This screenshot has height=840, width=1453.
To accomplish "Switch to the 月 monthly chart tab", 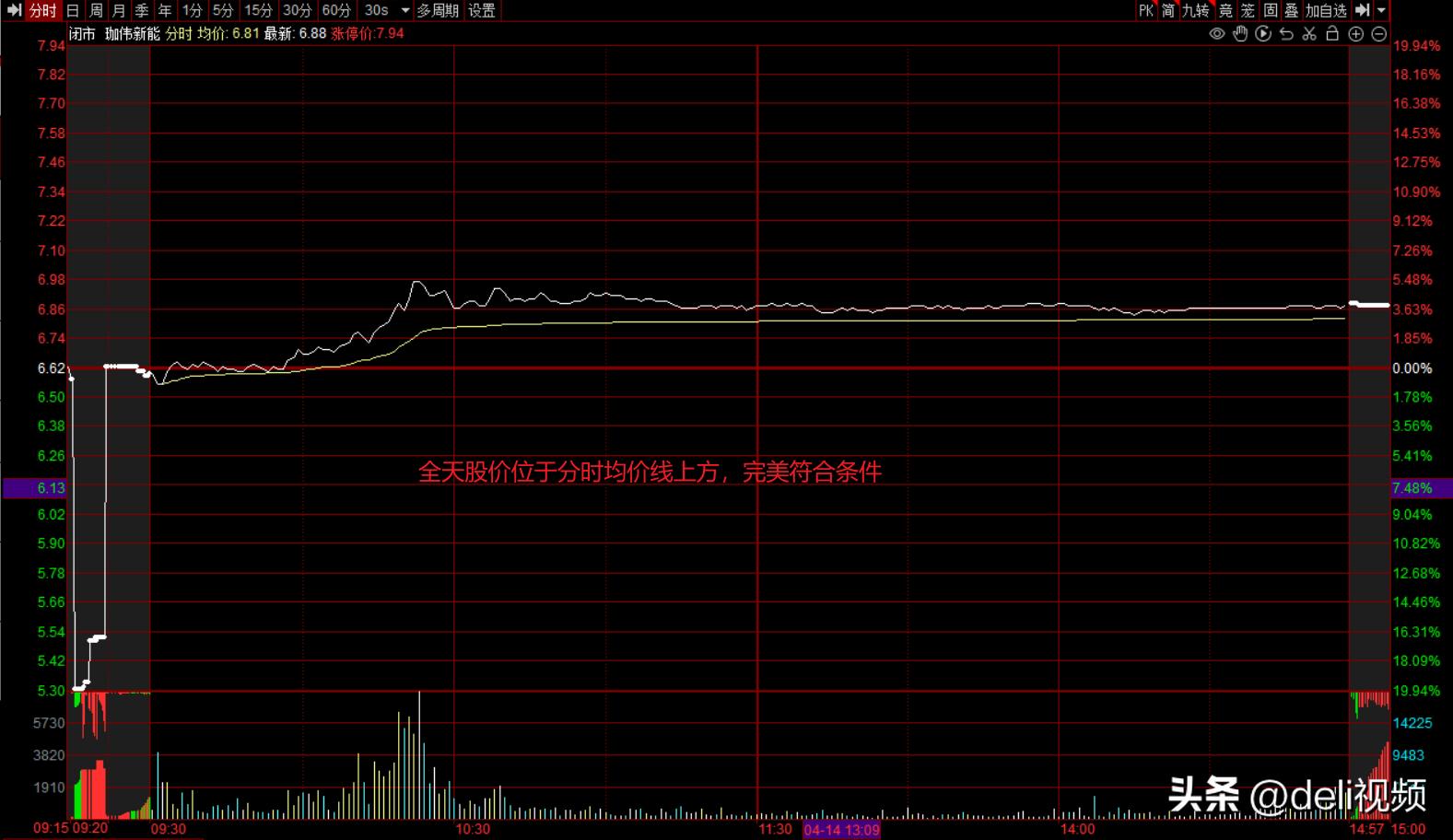I will tap(119, 10).
